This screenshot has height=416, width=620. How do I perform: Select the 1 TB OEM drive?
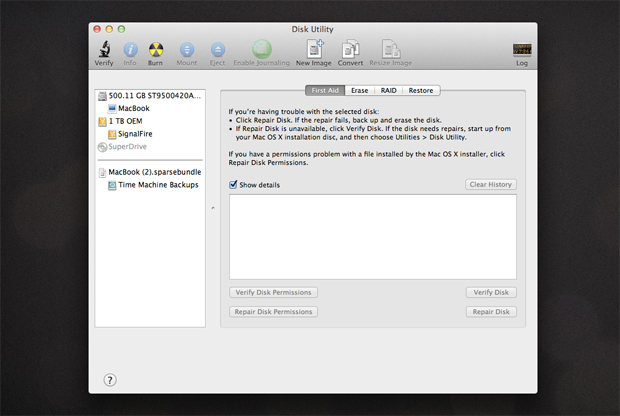tap(150, 121)
